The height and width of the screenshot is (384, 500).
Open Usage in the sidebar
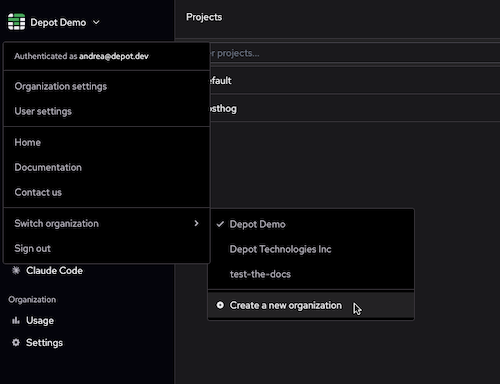click(33, 321)
